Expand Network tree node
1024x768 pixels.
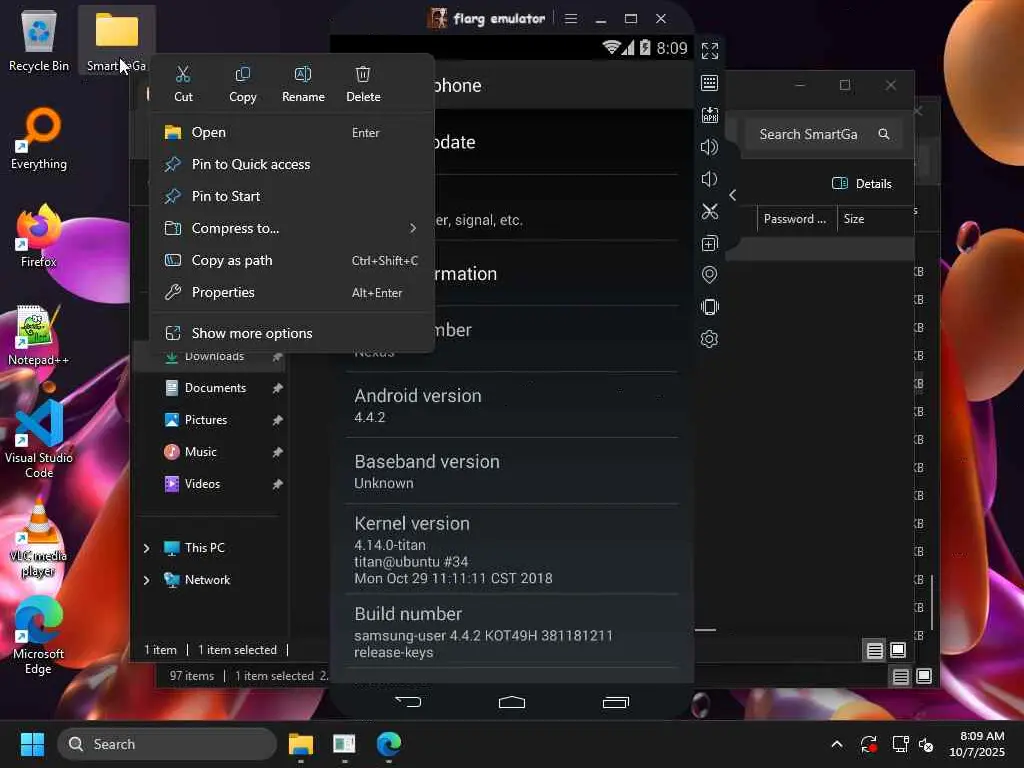(146, 580)
